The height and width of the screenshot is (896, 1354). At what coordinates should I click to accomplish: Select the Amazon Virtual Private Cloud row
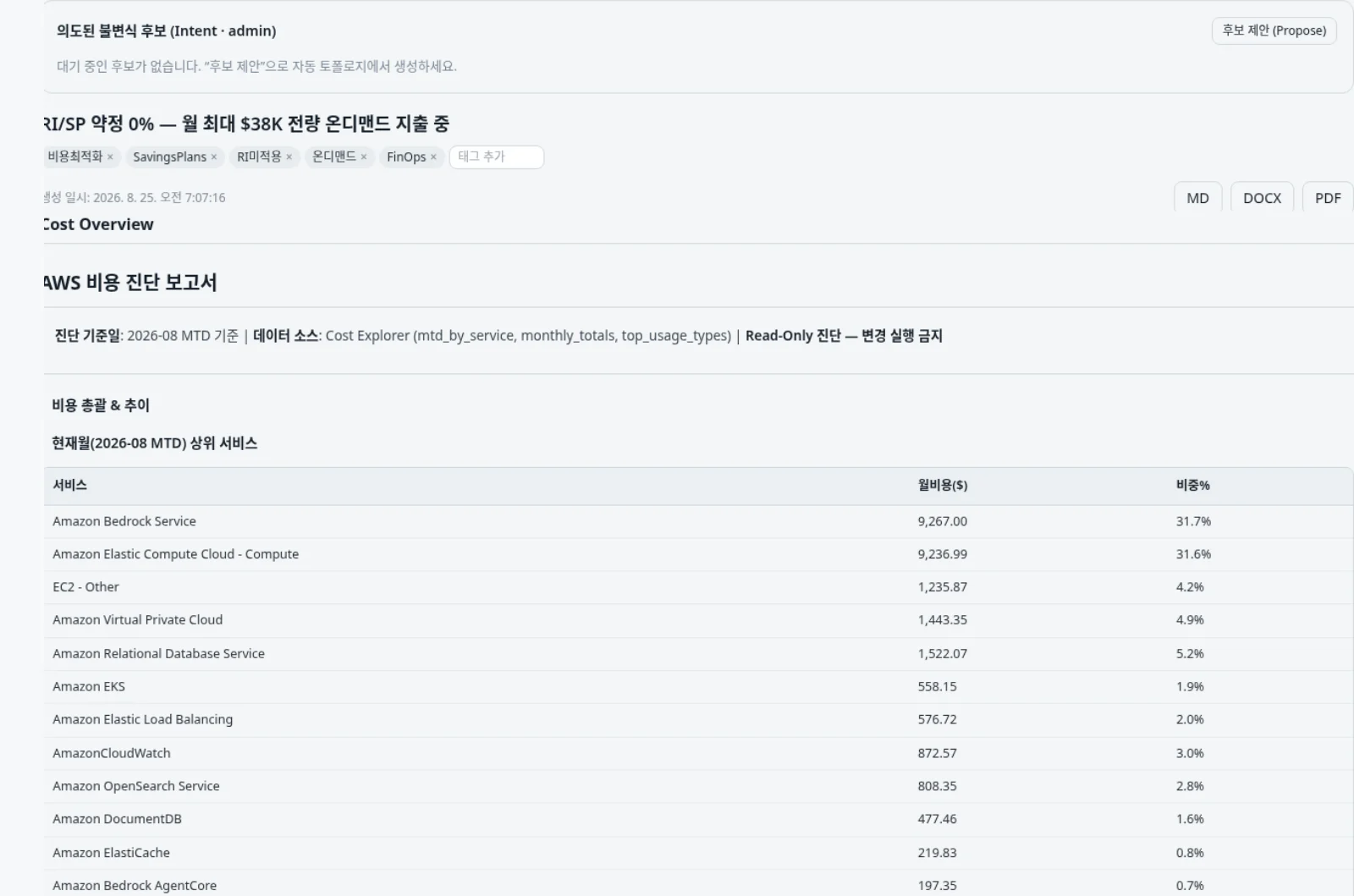698,620
